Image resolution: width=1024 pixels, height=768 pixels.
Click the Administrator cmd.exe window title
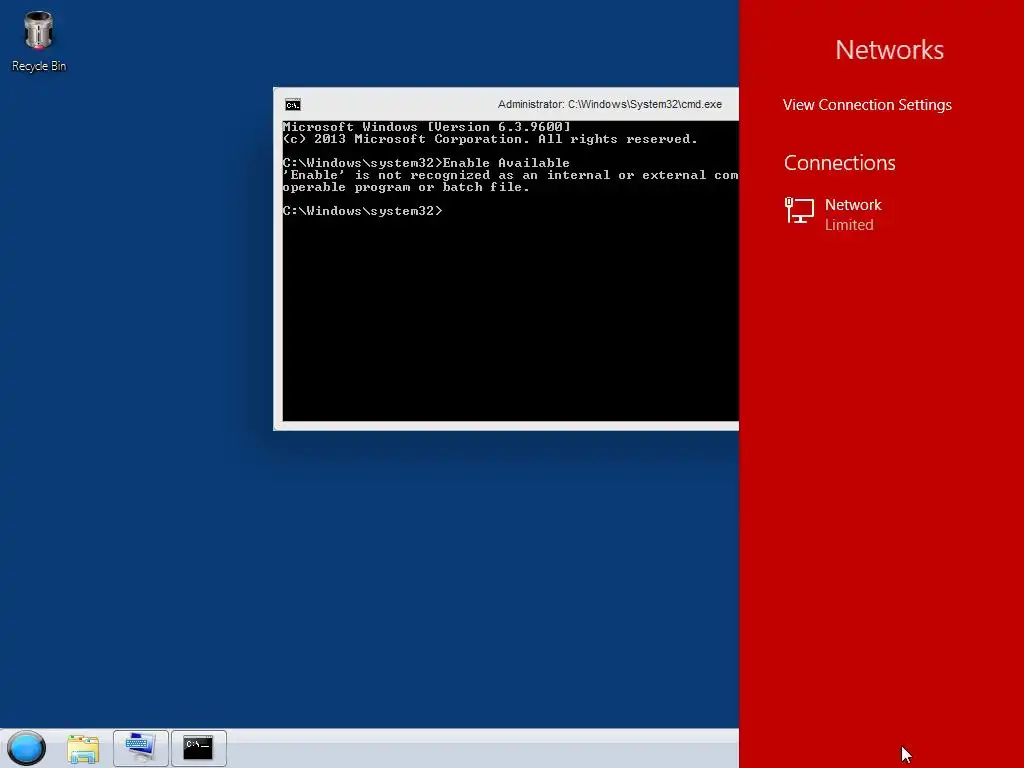(x=609, y=104)
